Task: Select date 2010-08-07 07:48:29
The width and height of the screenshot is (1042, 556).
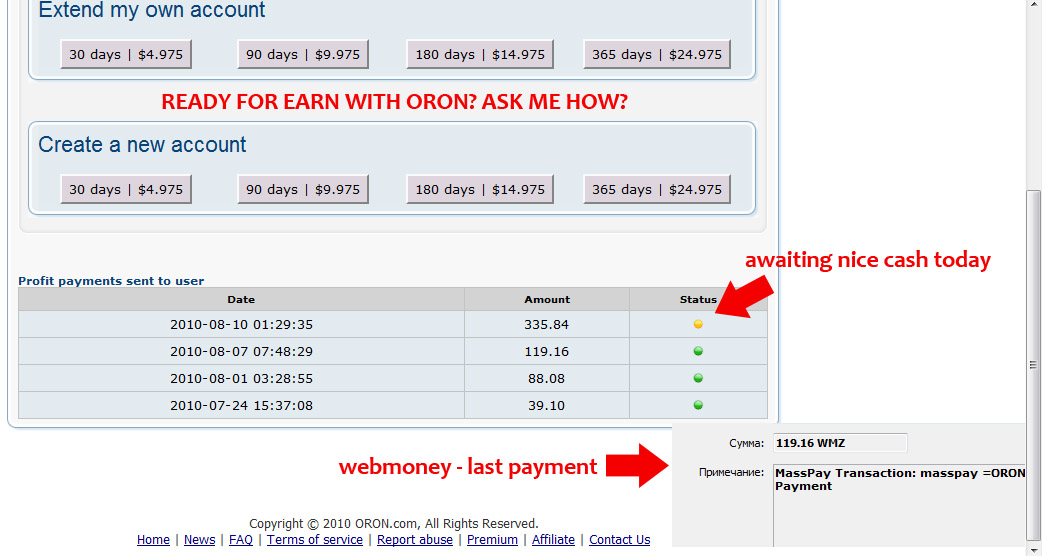Action: 241,351
